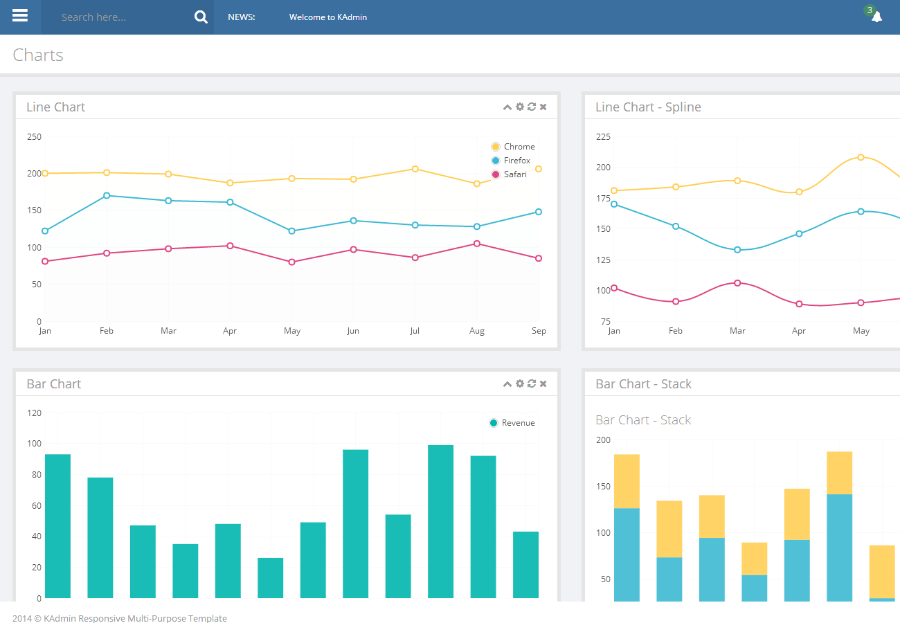
Task: Click the 'Welcome to KAdmin' news text
Action: click(328, 17)
